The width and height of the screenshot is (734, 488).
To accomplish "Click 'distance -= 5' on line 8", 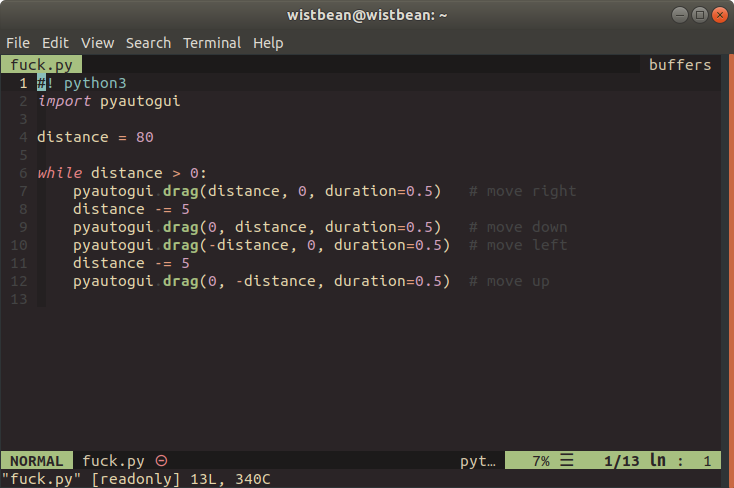I will coord(131,209).
